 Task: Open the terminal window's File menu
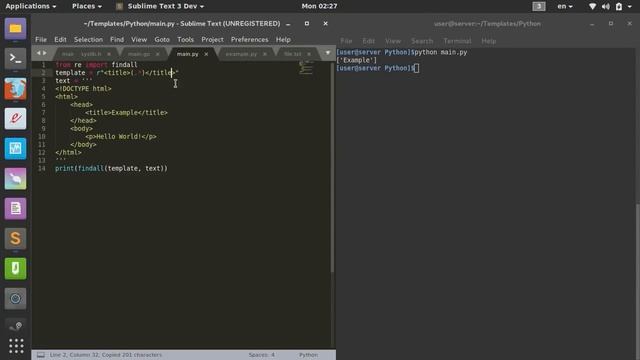tap(346, 41)
